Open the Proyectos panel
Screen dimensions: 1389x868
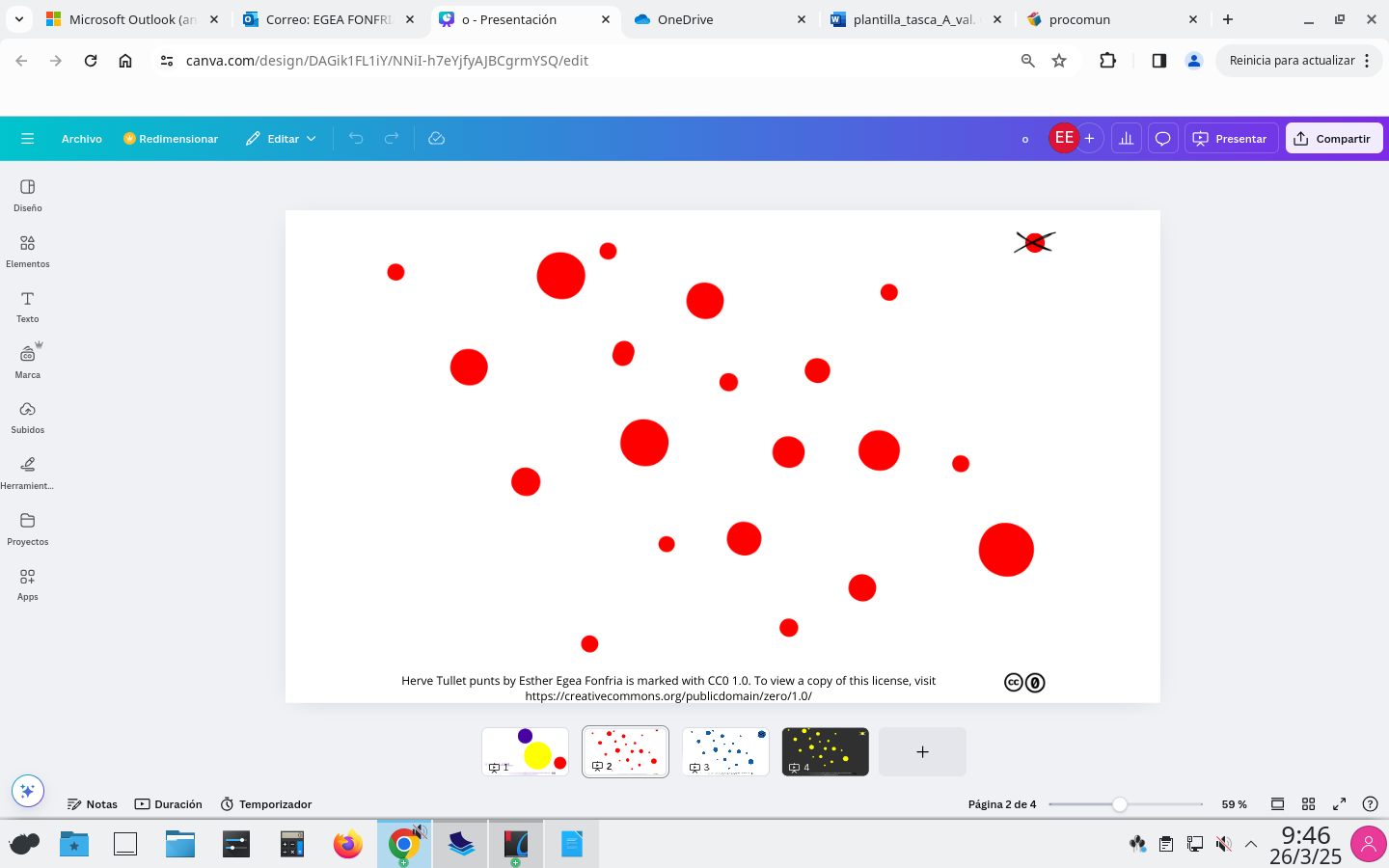click(x=27, y=529)
